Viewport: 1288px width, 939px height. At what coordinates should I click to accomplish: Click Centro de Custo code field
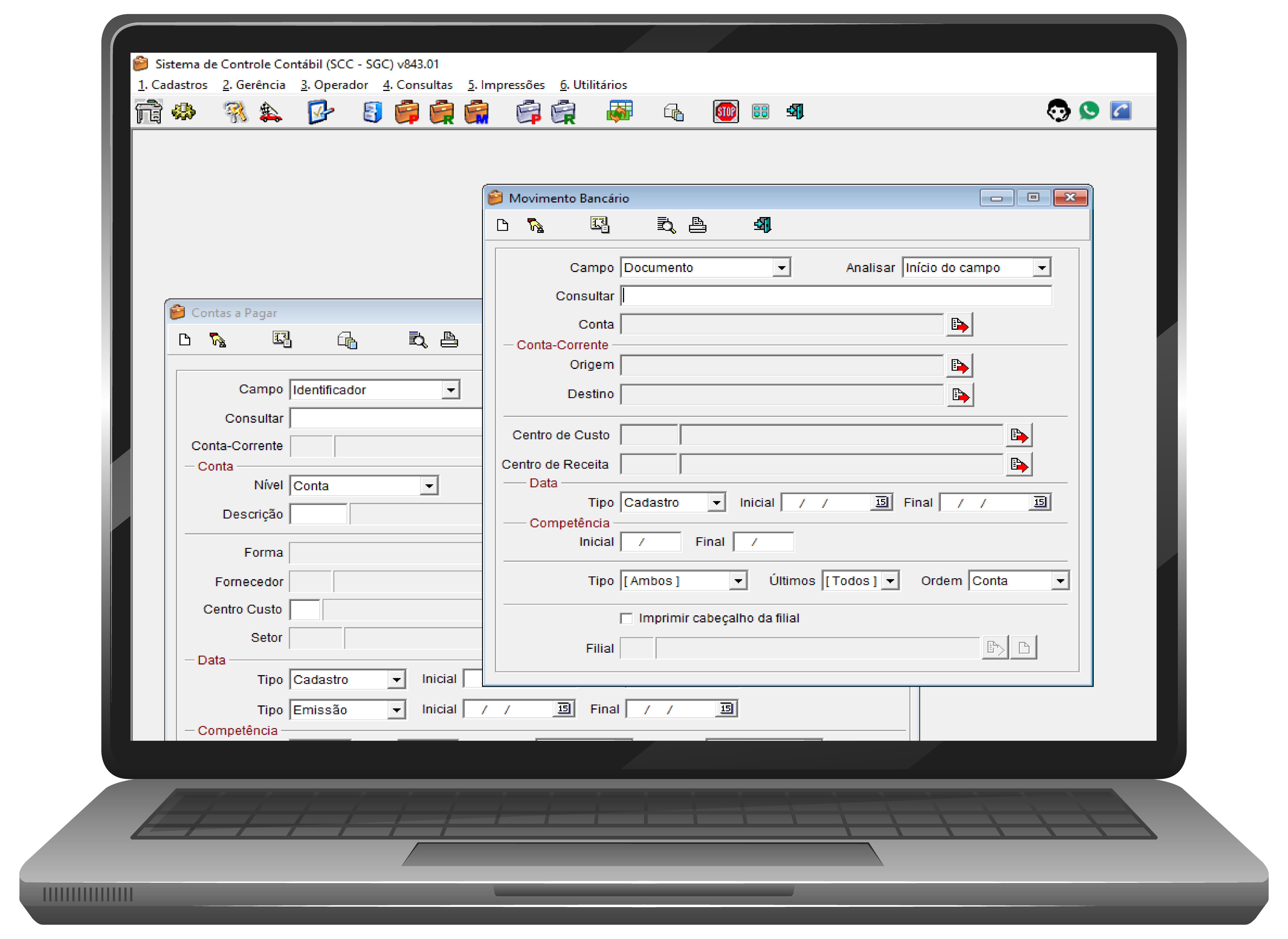(x=649, y=436)
